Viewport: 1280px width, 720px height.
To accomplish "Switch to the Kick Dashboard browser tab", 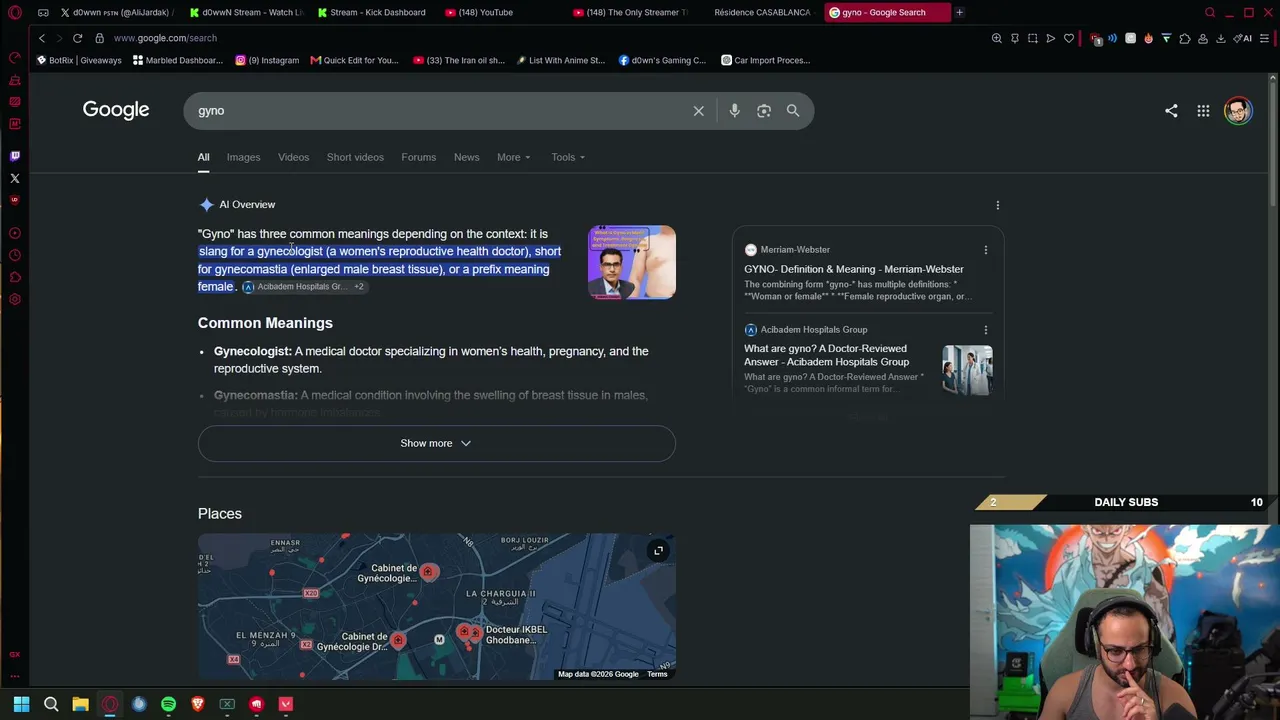I will tap(370, 12).
